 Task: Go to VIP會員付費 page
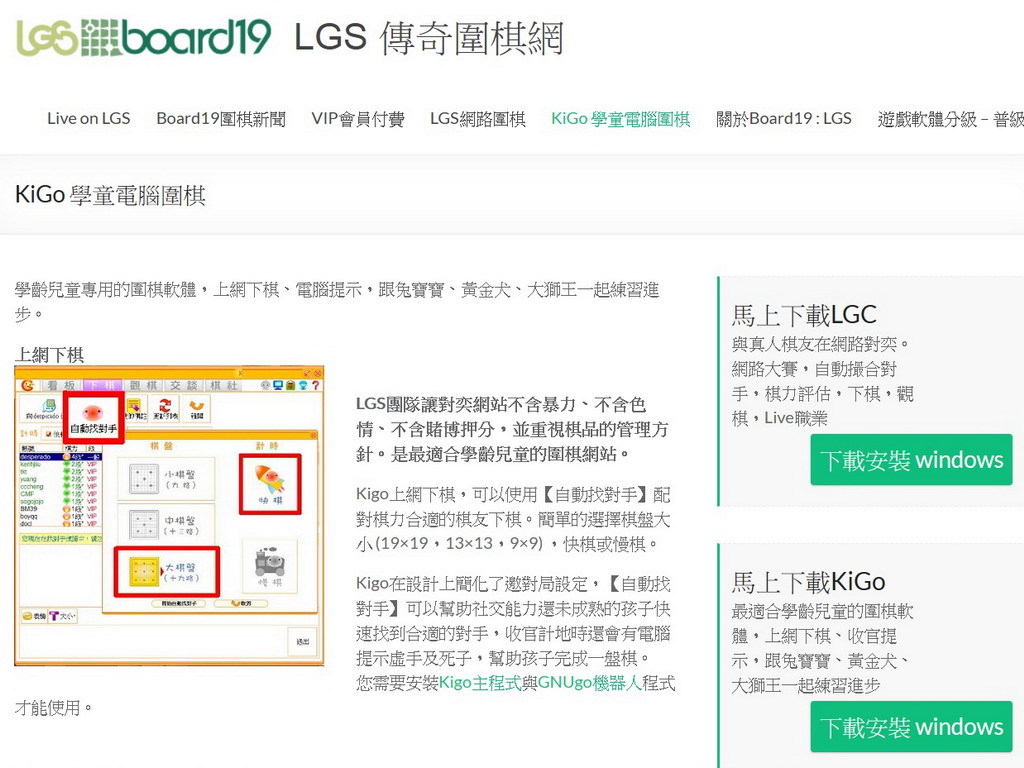pyautogui.click(x=358, y=118)
